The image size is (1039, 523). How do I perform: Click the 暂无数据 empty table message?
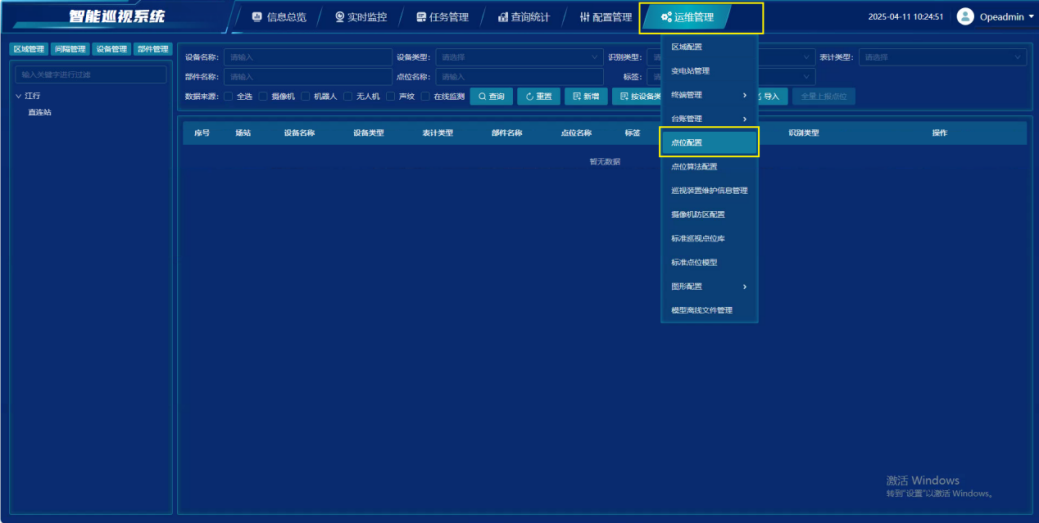click(605, 161)
